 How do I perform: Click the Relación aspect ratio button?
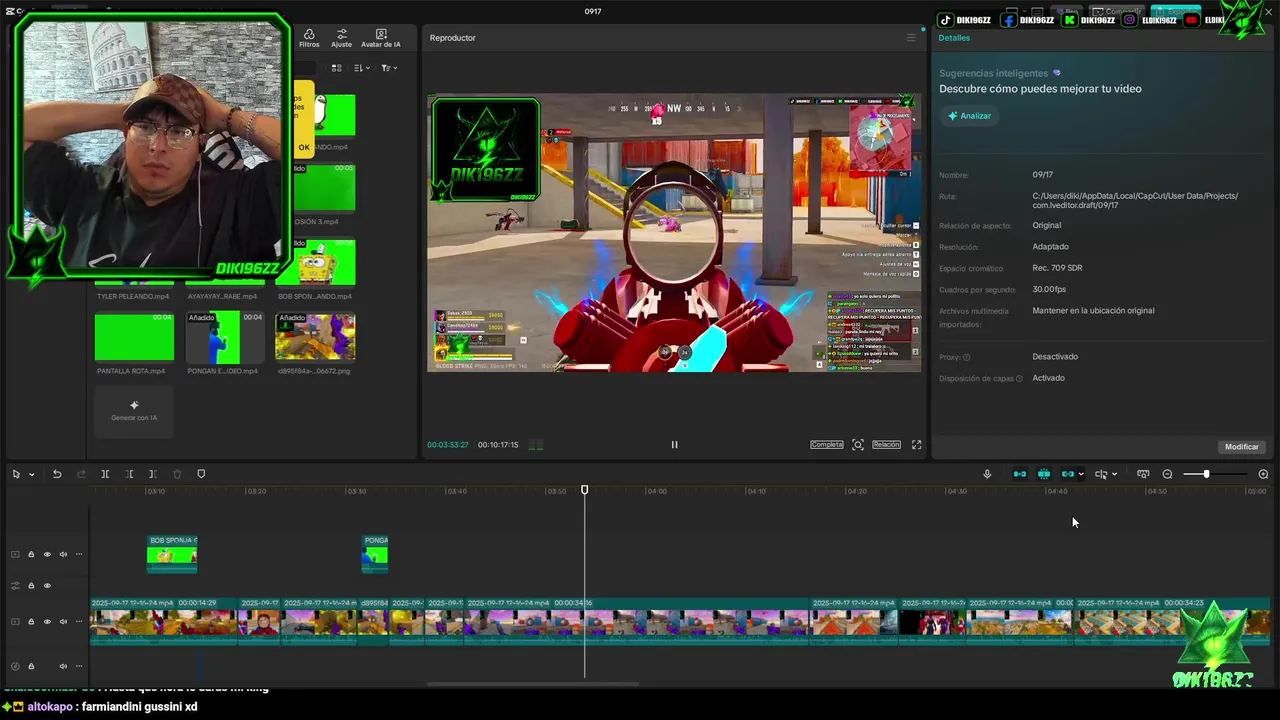(886, 445)
